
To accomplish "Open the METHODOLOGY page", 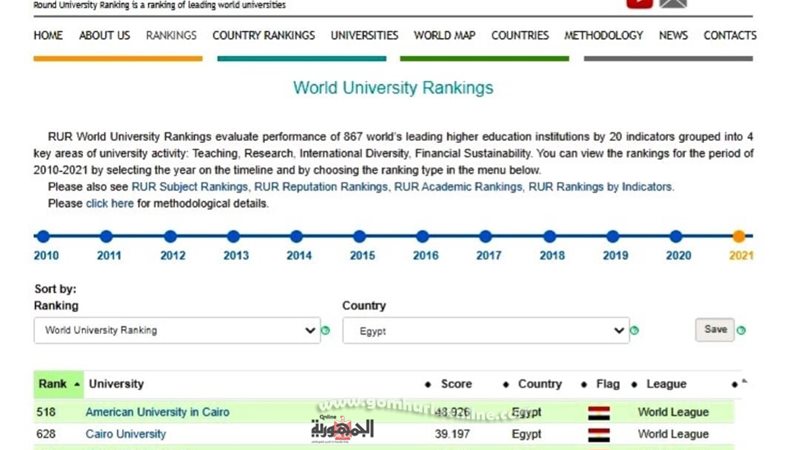I will click(x=604, y=35).
